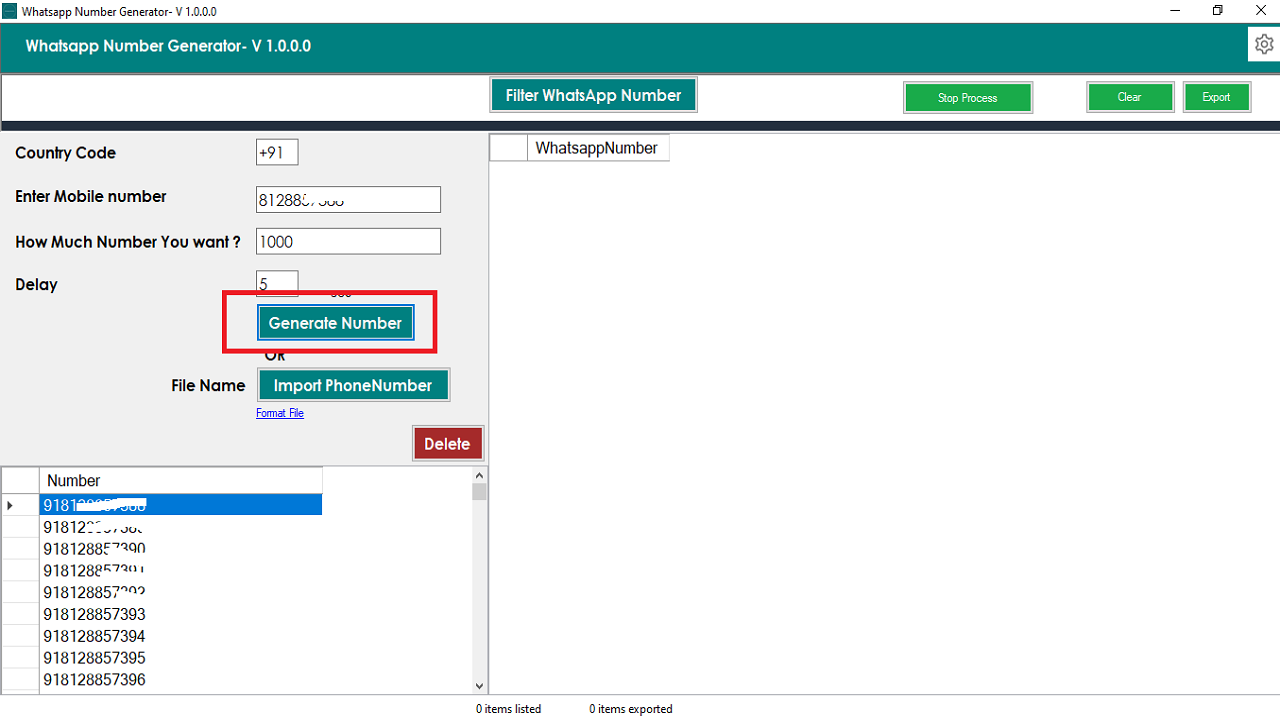The height and width of the screenshot is (720, 1280).
Task: Export the listed WhatsApp numbers
Action: 1216,96
